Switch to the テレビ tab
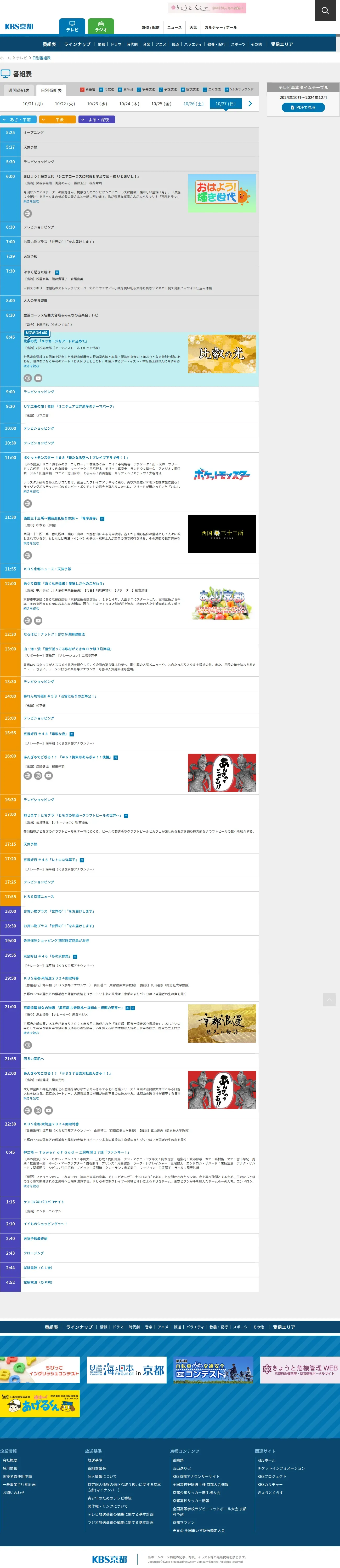Screen dimensions: 340x1568 tap(72, 26)
